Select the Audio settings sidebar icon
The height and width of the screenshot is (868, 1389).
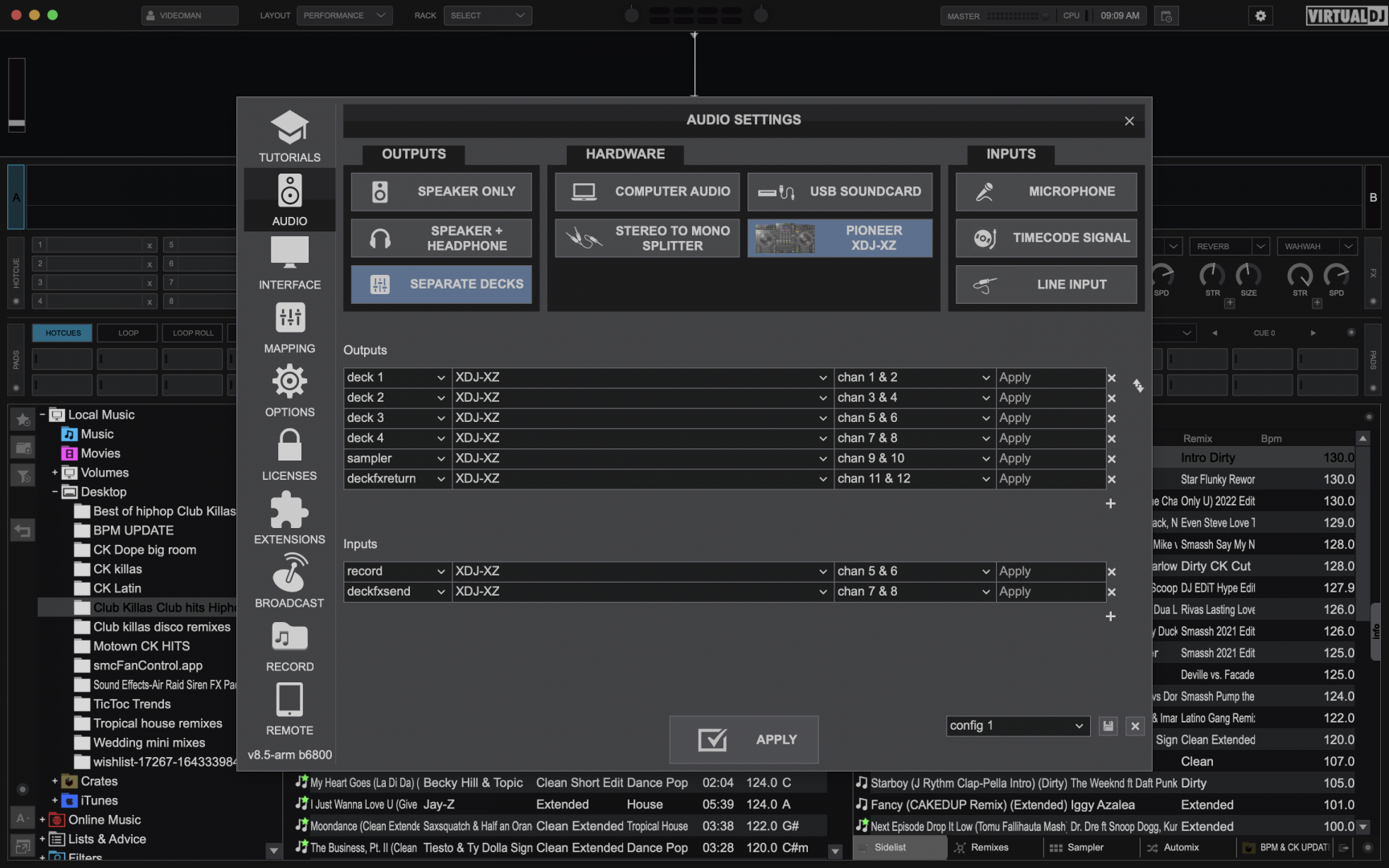(289, 199)
